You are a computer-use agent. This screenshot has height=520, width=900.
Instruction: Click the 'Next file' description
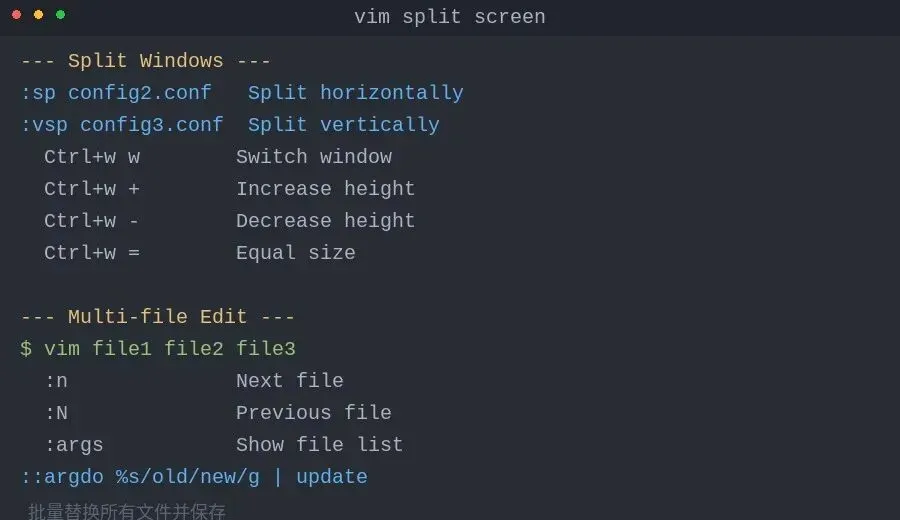(289, 381)
